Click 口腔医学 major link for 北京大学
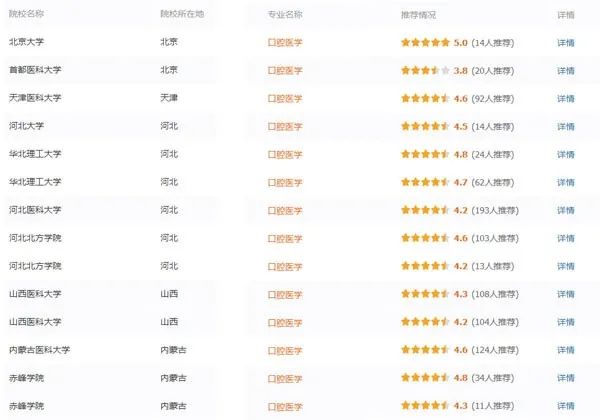600x420 pixels. click(x=285, y=42)
